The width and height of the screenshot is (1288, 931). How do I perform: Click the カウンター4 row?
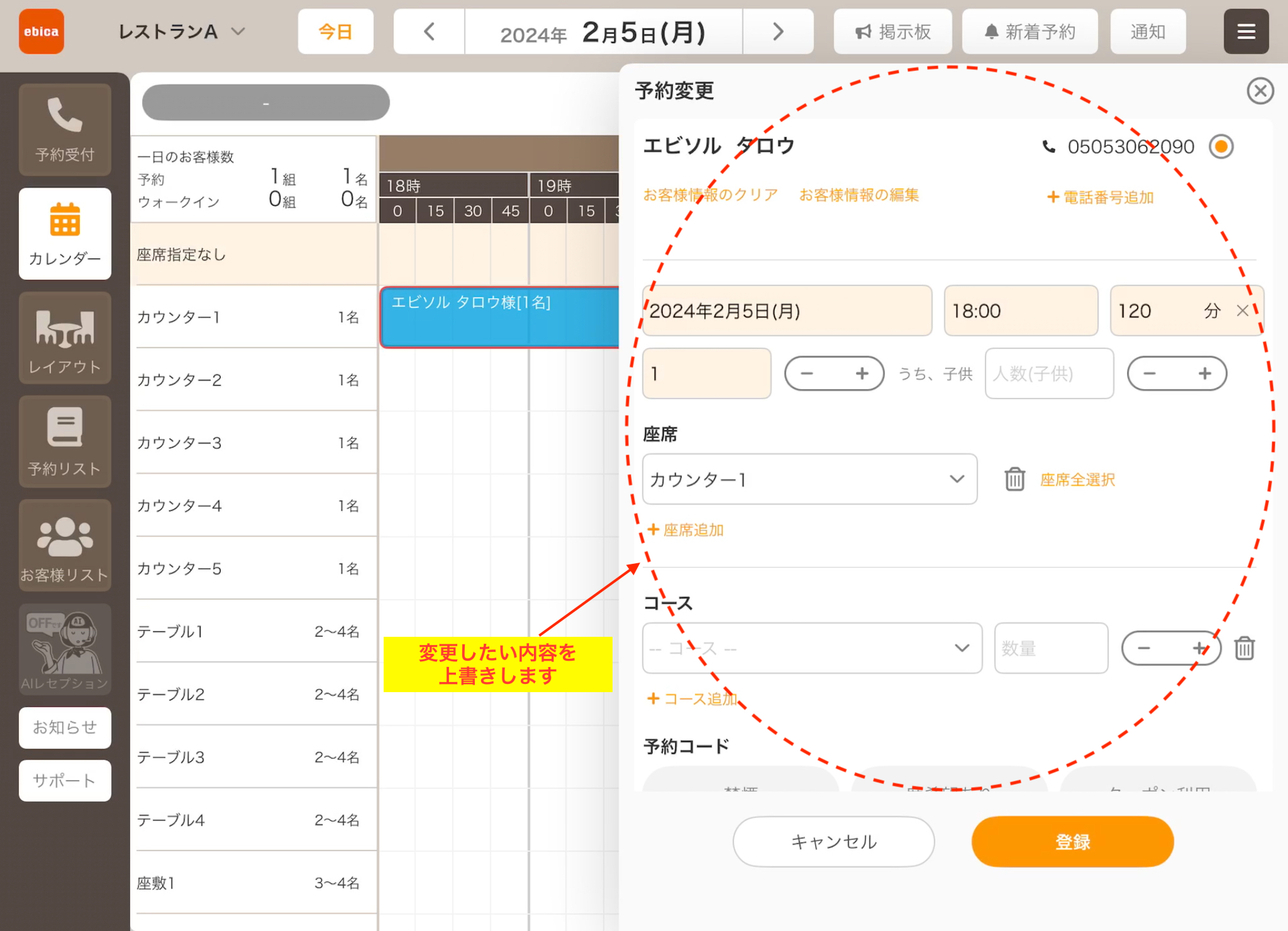(255, 505)
